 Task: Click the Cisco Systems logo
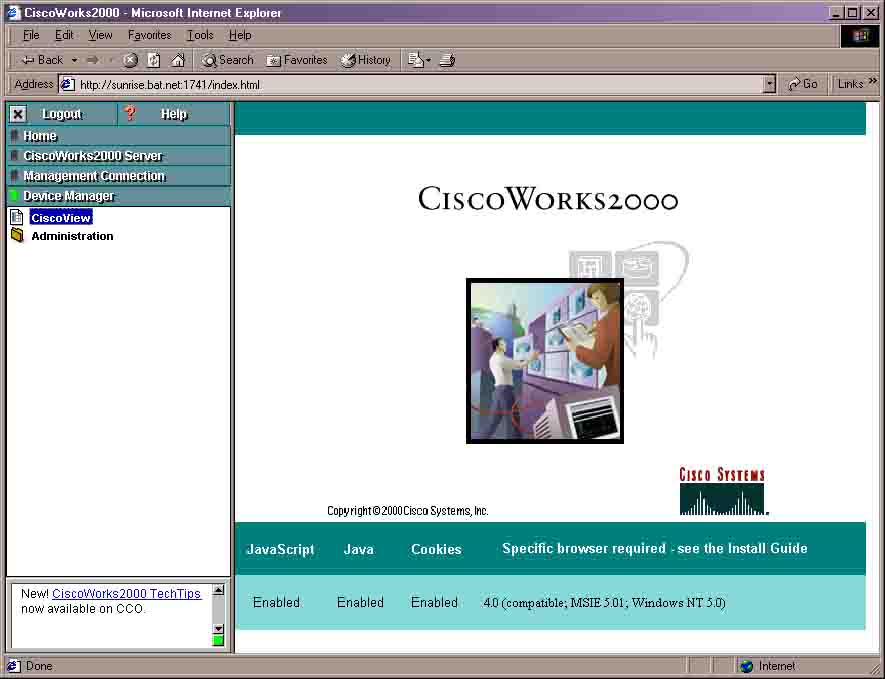pos(722,490)
